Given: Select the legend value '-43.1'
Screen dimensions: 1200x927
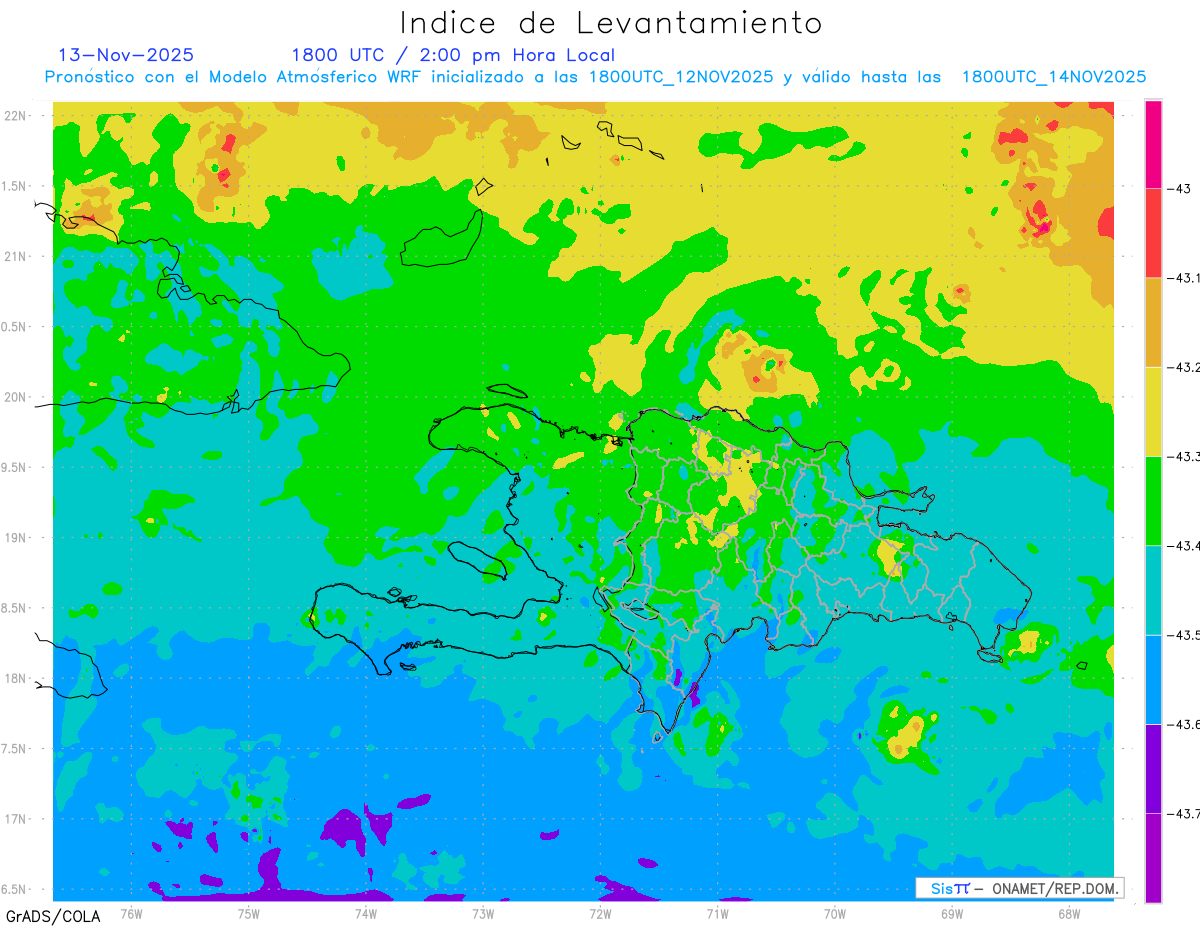Looking at the screenshot, I should click(x=1182, y=278).
